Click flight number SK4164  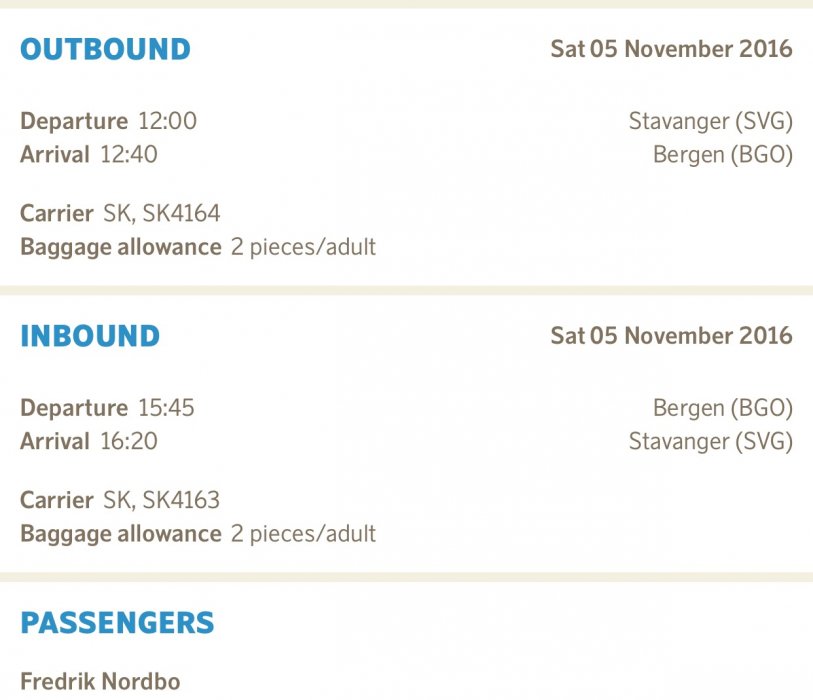coord(182,213)
